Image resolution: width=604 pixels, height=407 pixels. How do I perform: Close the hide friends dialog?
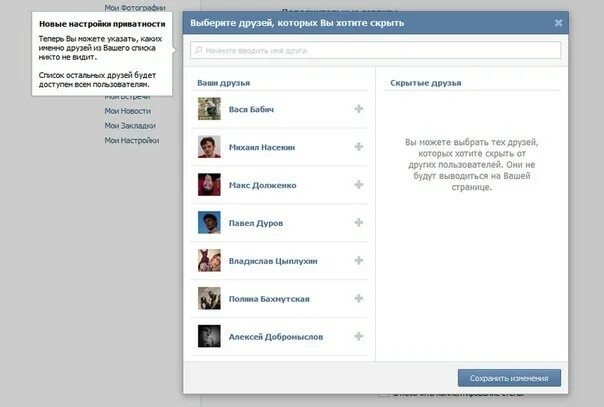(x=558, y=23)
